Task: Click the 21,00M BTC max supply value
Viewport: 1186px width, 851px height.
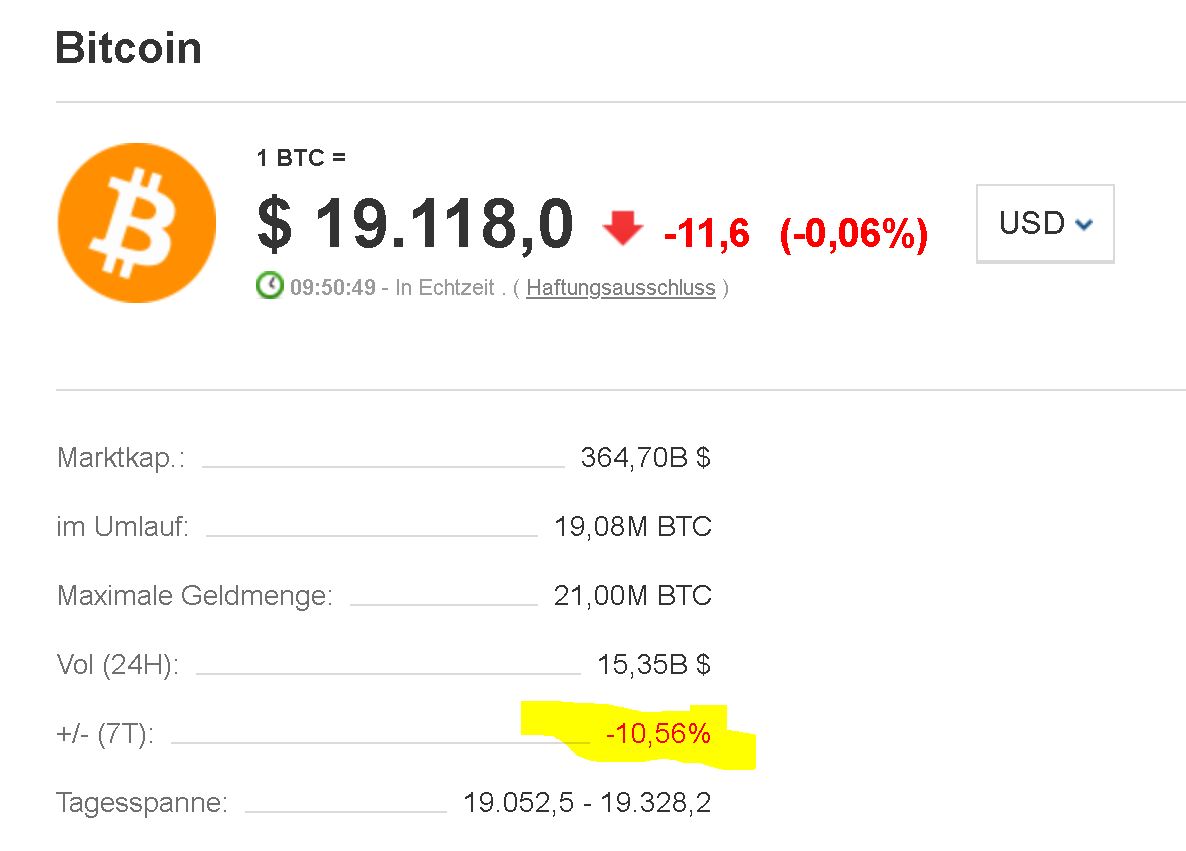Action: click(x=632, y=596)
